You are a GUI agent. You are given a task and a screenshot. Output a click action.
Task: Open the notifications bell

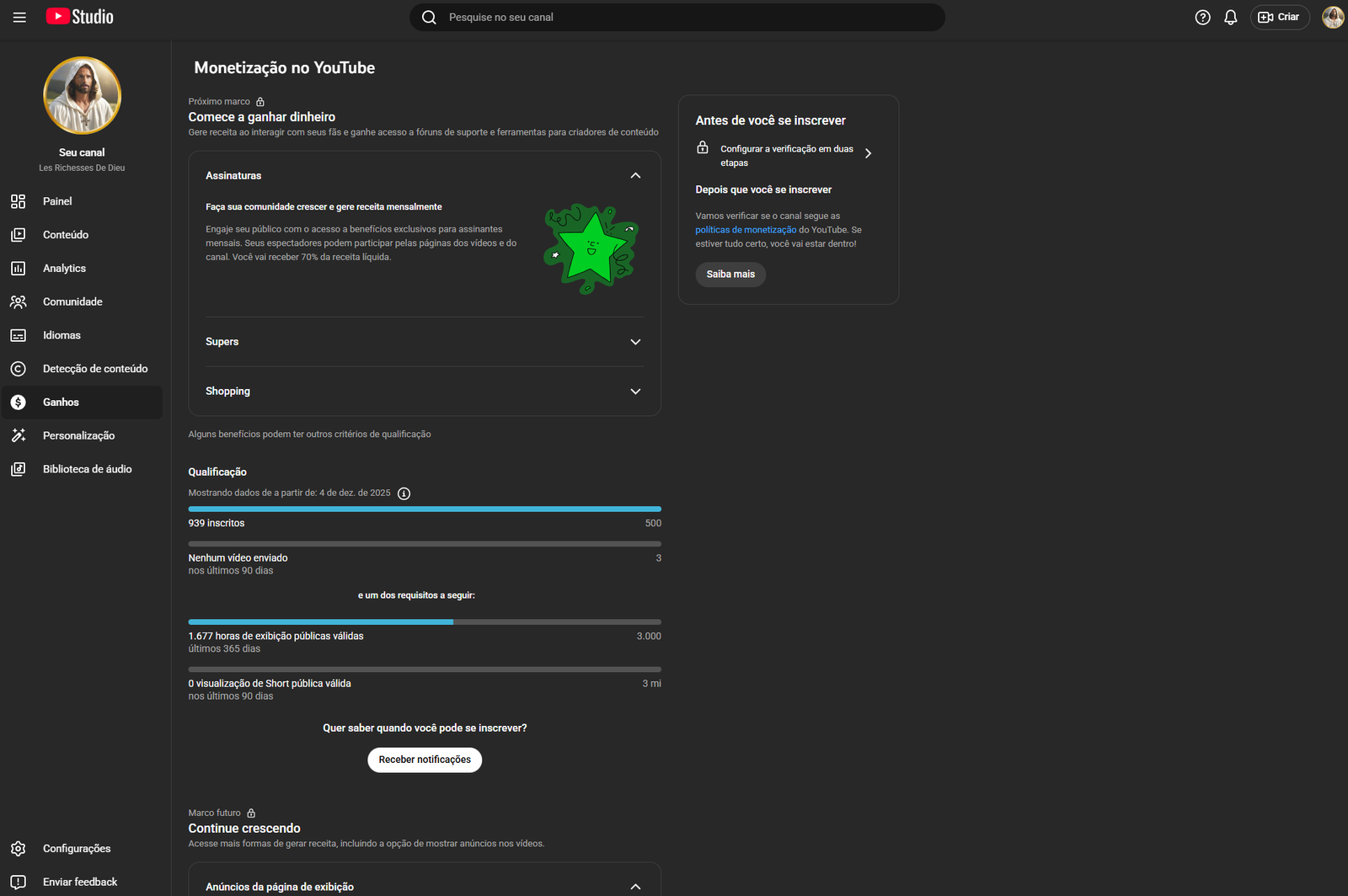(1230, 17)
